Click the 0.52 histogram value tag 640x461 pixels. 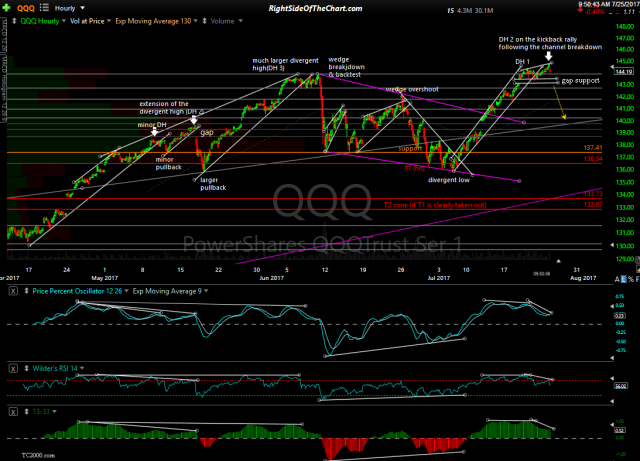point(620,430)
